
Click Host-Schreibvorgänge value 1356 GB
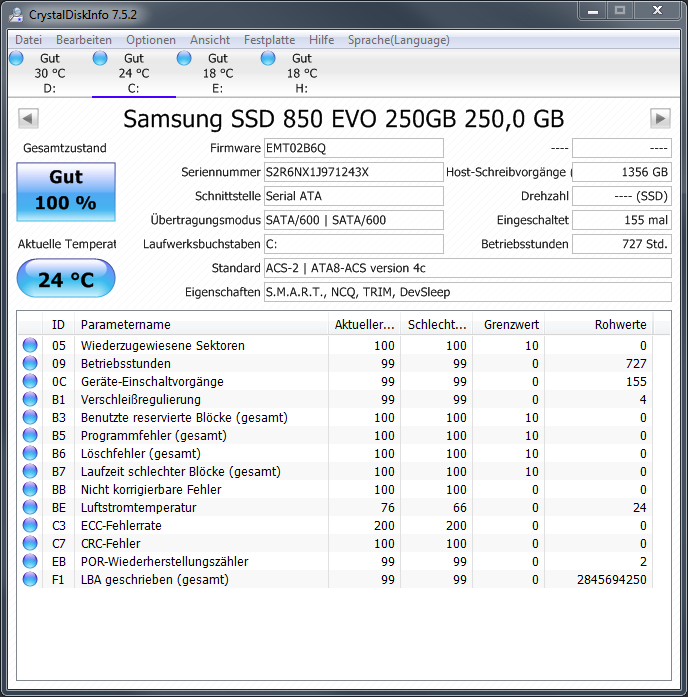coord(622,172)
